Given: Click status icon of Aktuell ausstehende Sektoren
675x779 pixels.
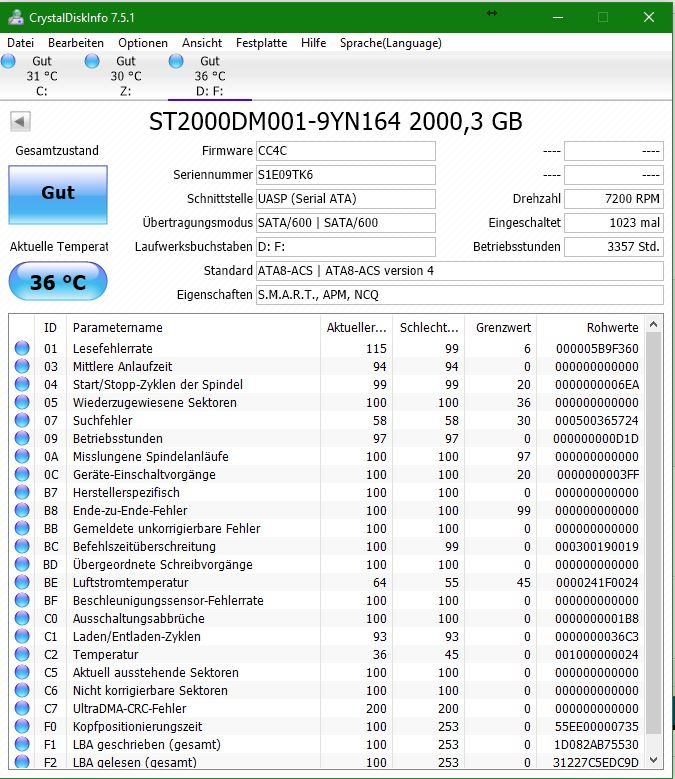Looking at the screenshot, I should pos(22,672).
